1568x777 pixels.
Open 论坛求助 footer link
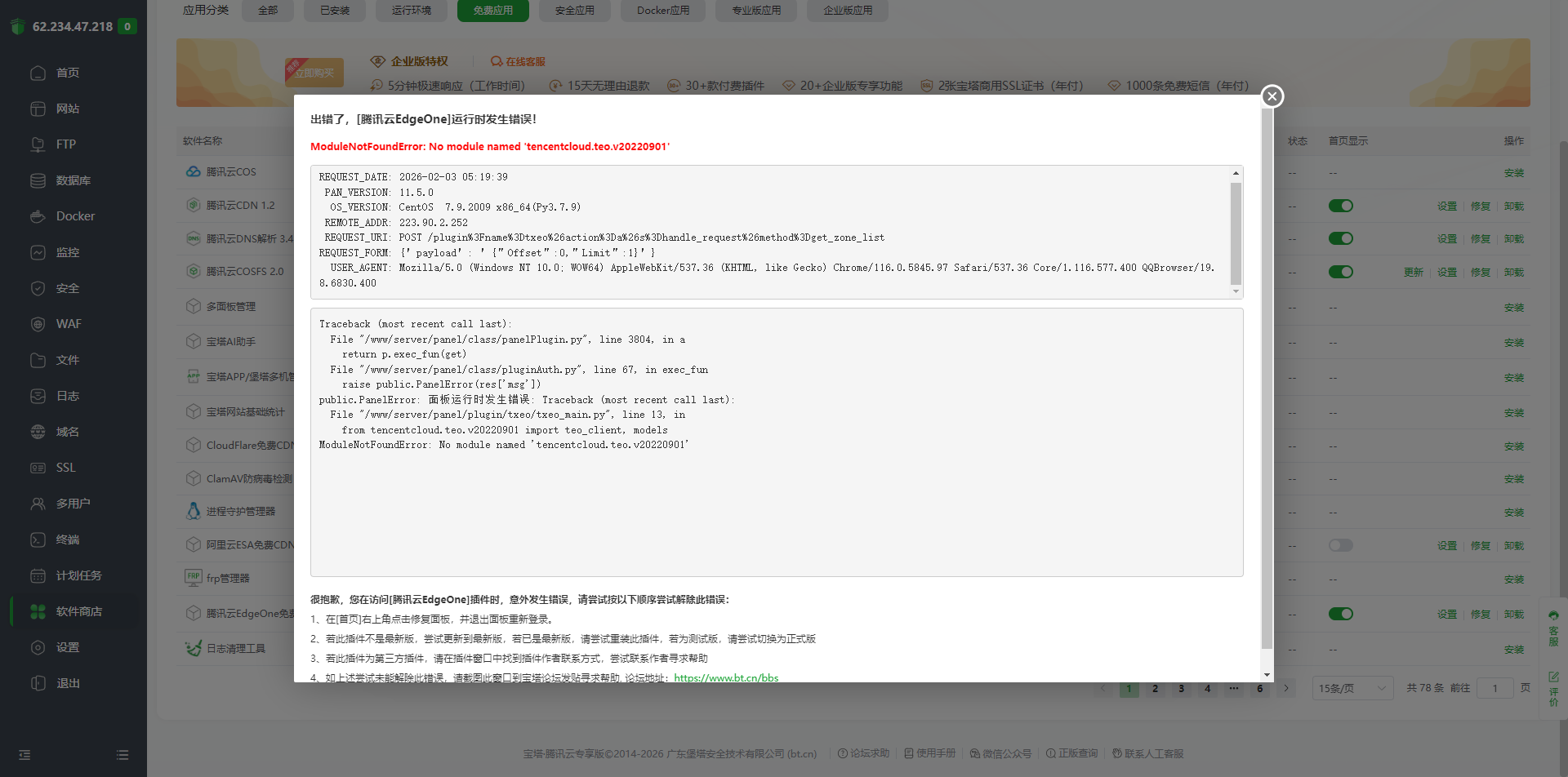[x=864, y=753]
